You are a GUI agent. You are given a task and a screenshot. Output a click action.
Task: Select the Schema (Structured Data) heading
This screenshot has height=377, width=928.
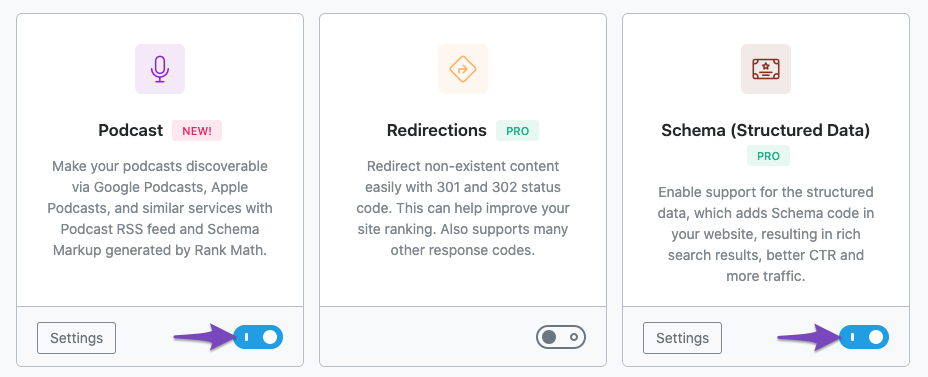tap(766, 131)
